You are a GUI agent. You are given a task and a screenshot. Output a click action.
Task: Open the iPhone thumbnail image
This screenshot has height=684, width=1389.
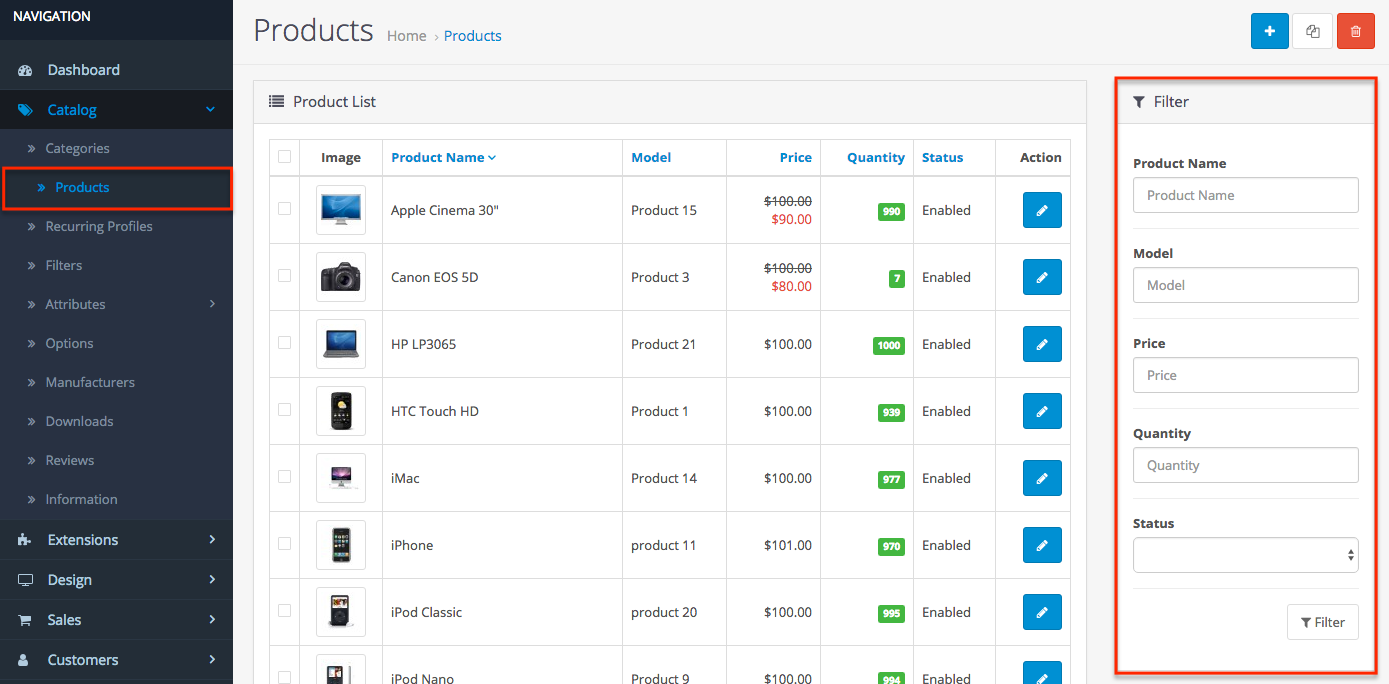pyautogui.click(x=341, y=545)
